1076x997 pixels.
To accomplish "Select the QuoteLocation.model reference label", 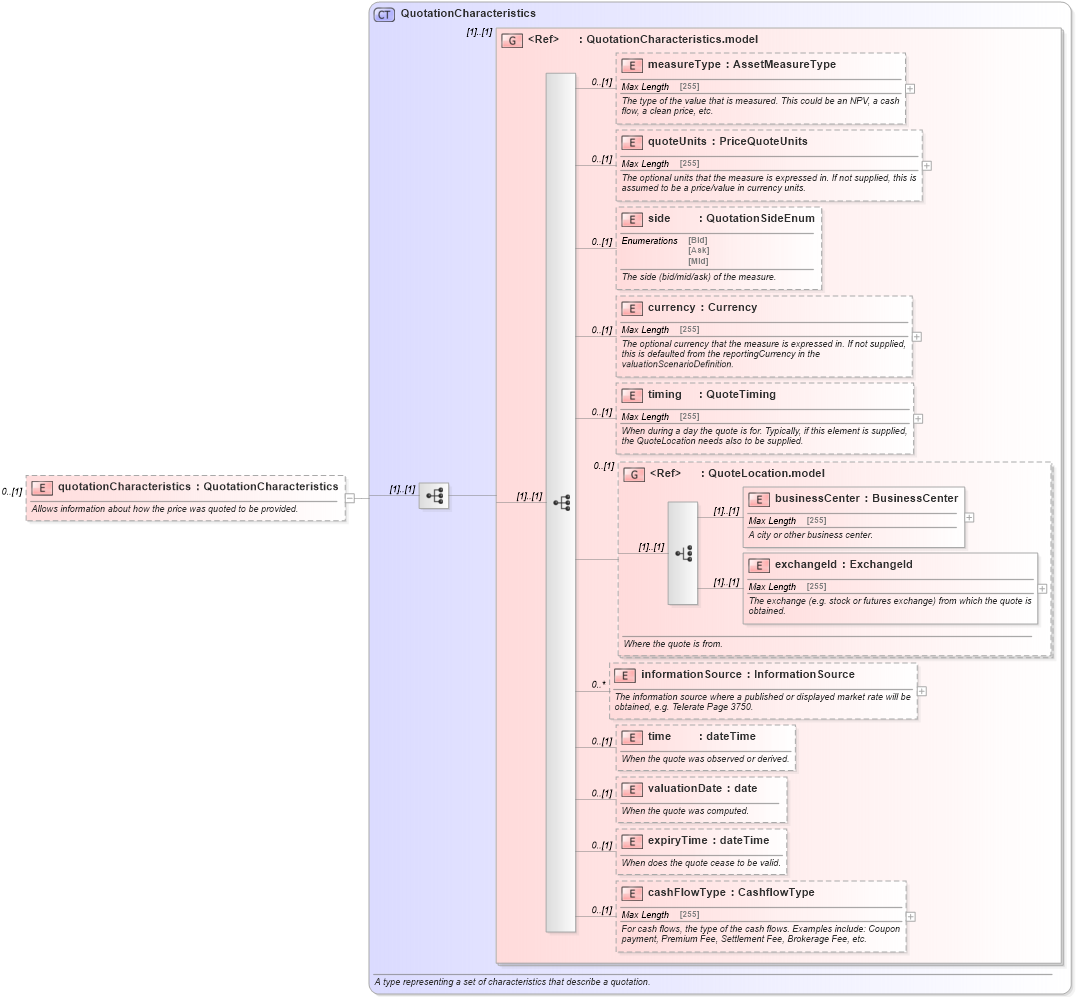I will (x=767, y=473).
